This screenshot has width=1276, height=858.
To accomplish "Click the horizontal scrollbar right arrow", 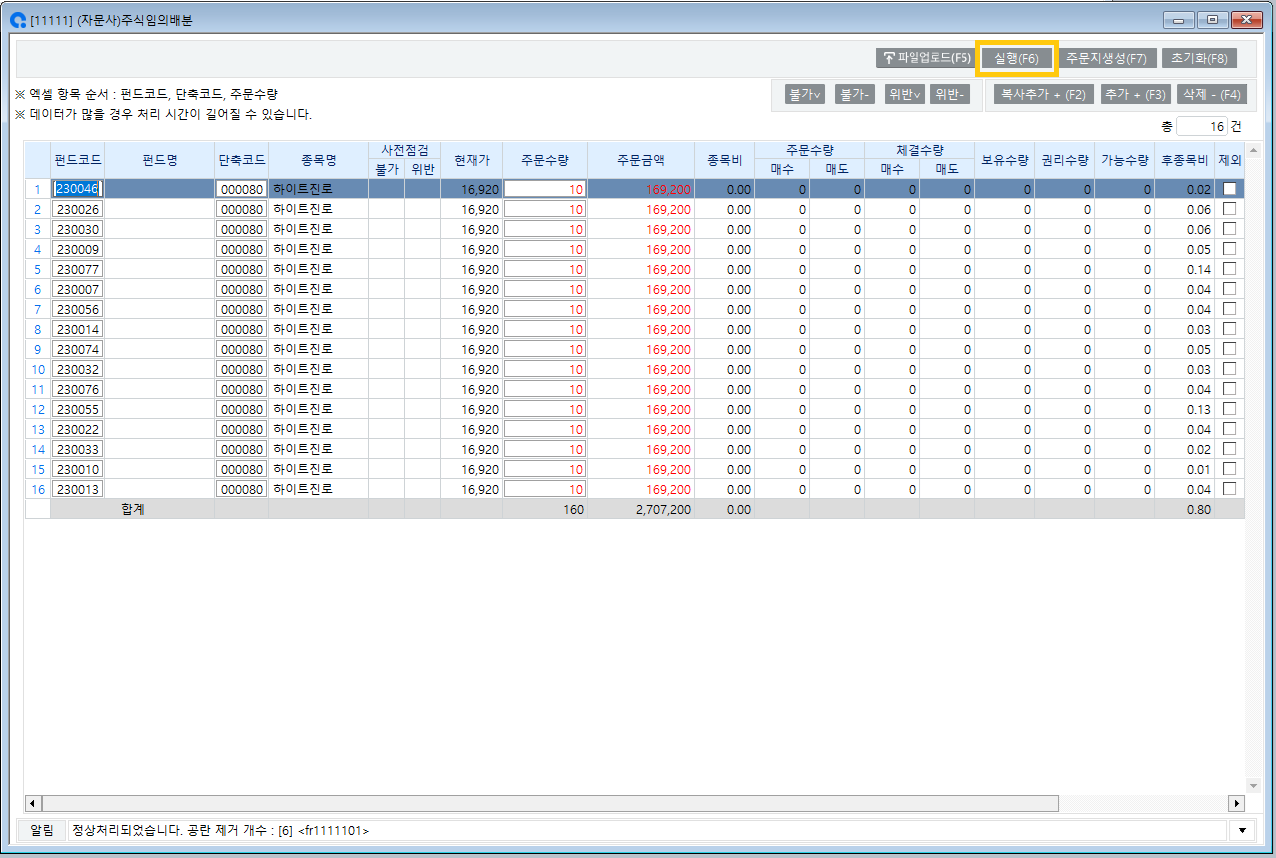I will pos(1236,803).
